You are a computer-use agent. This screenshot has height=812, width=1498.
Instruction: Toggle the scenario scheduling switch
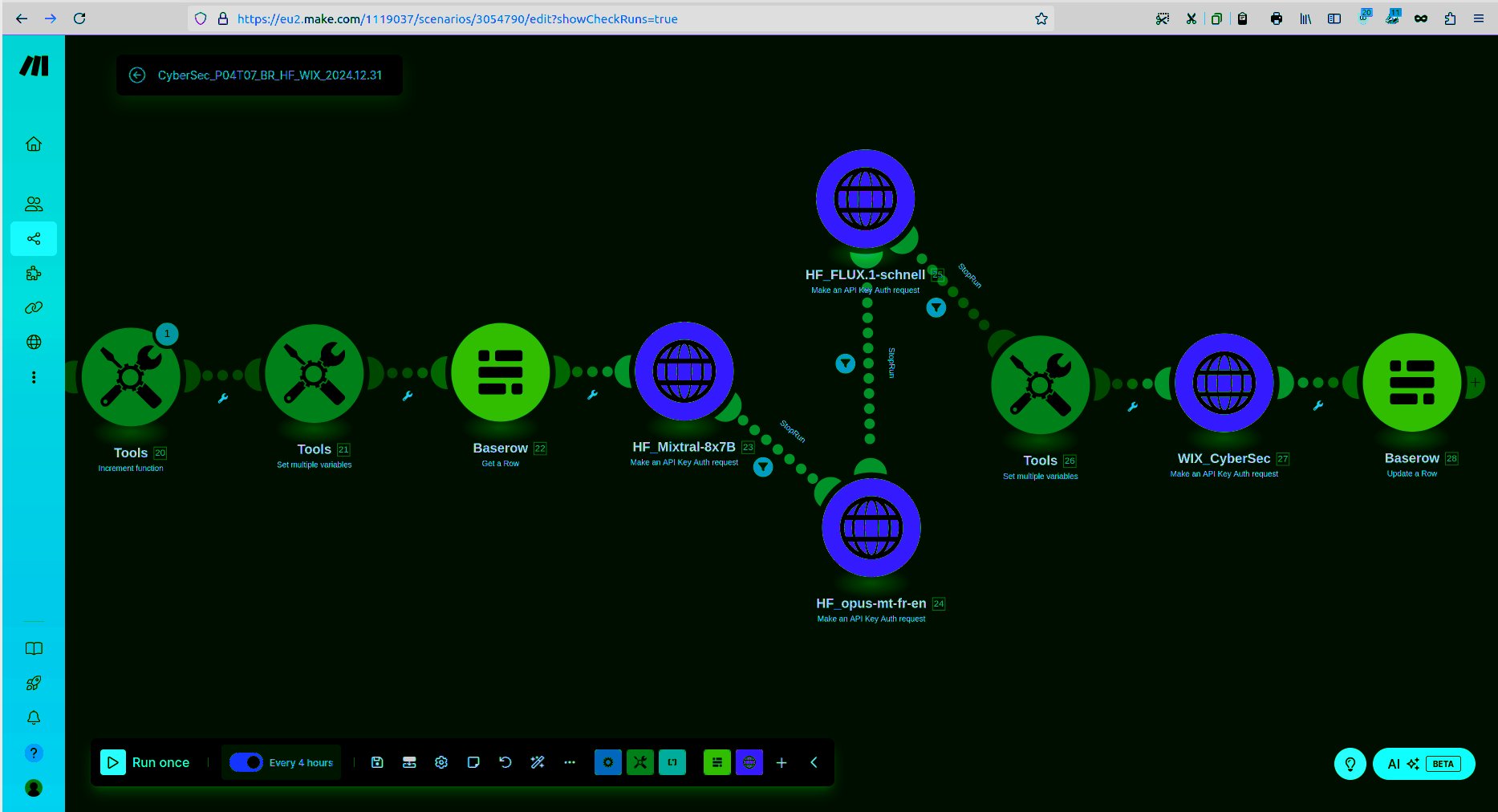[x=246, y=762]
